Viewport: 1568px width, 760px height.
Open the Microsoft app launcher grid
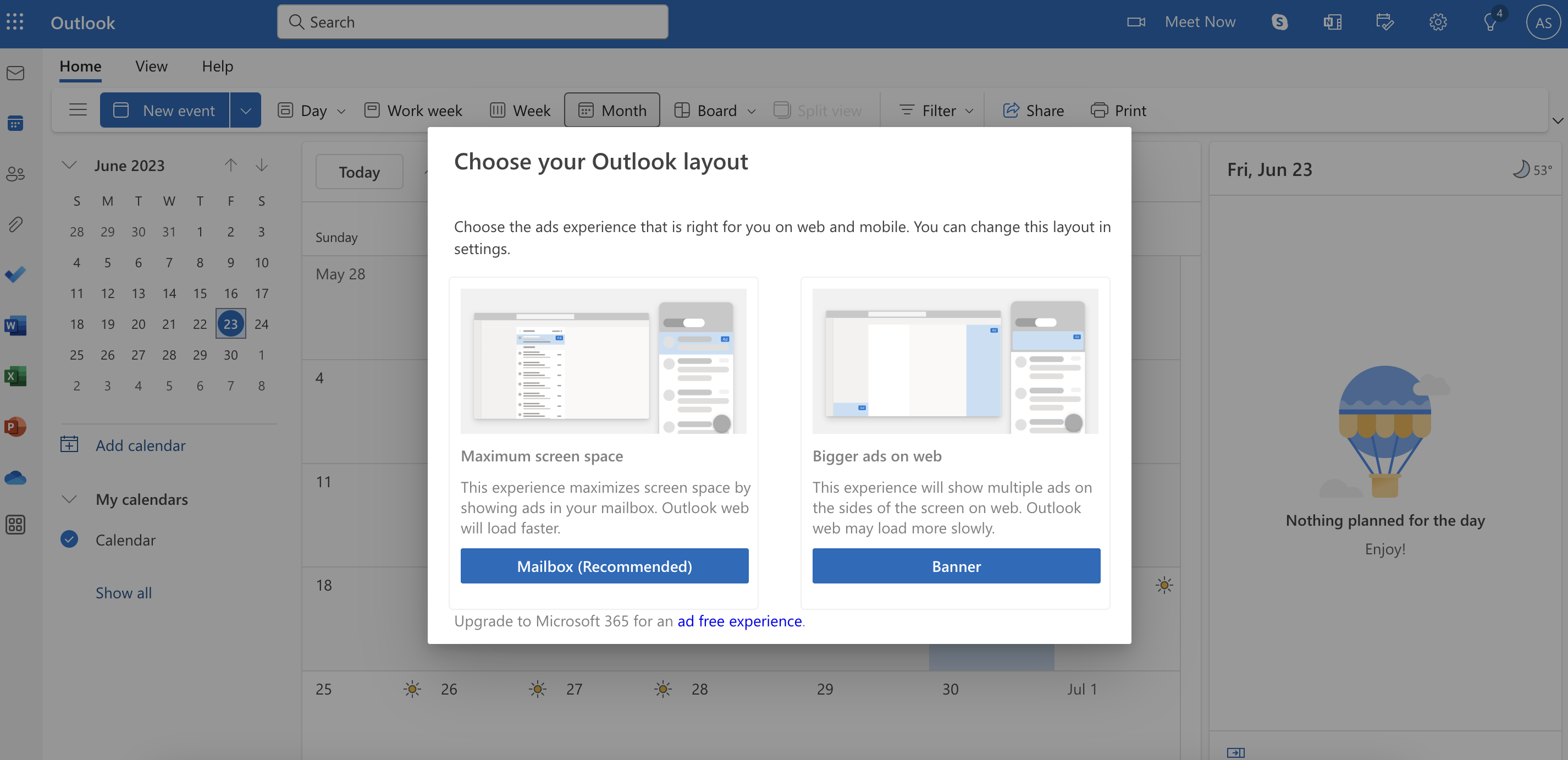pyautogui.click(x=15, y=23)
